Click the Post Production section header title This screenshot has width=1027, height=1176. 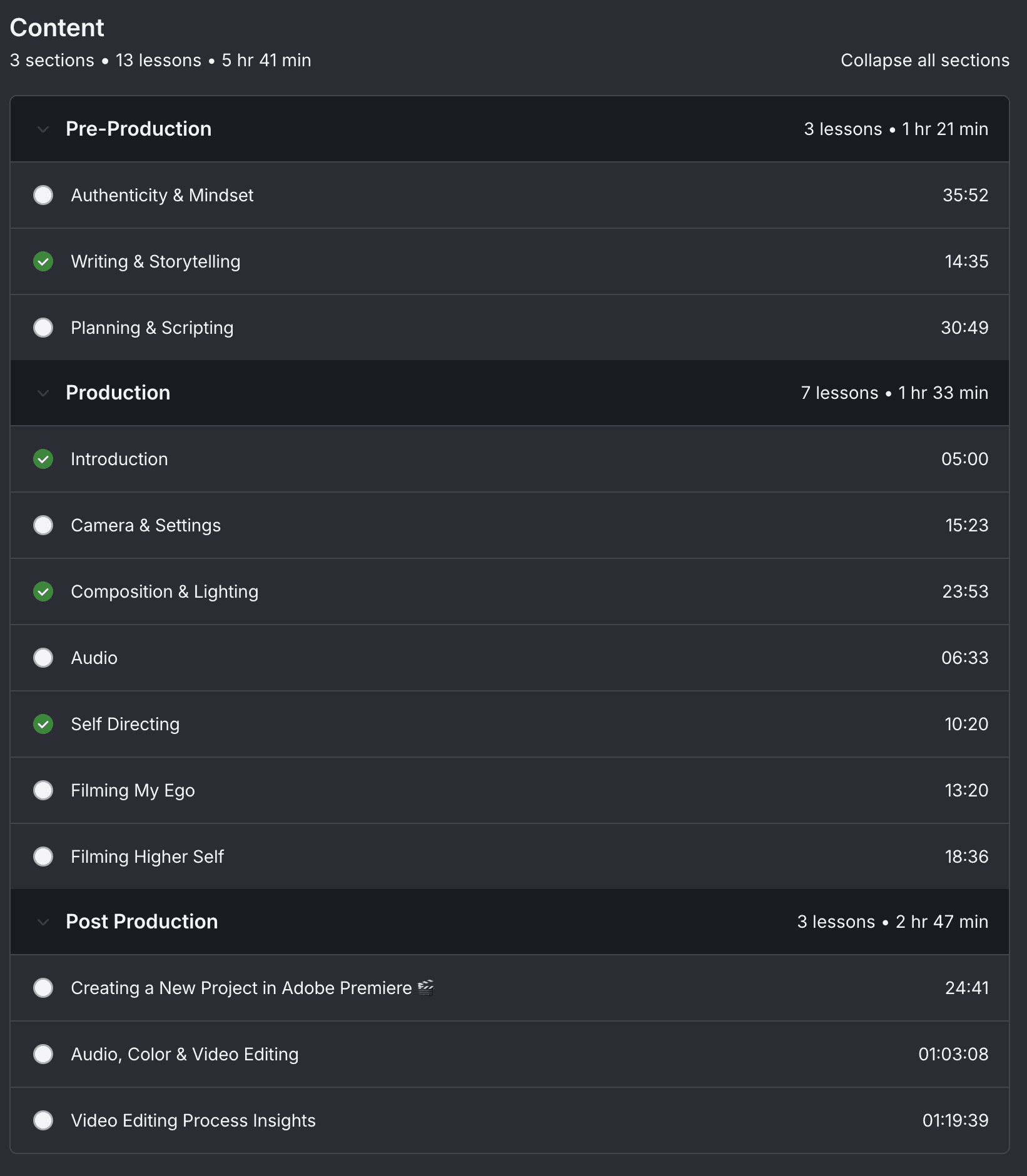coord(142,922)
